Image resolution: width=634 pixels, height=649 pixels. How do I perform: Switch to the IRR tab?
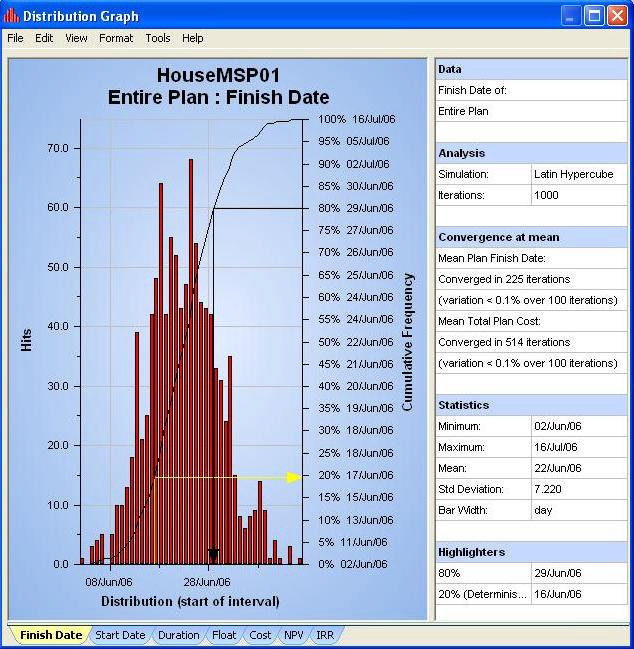(x=325, y=635)
